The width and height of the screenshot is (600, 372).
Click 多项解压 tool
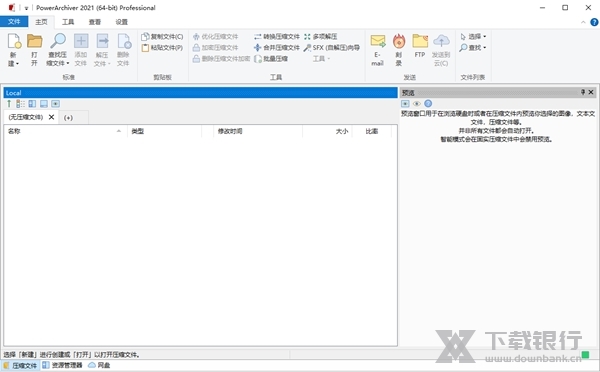coord(321,37)
